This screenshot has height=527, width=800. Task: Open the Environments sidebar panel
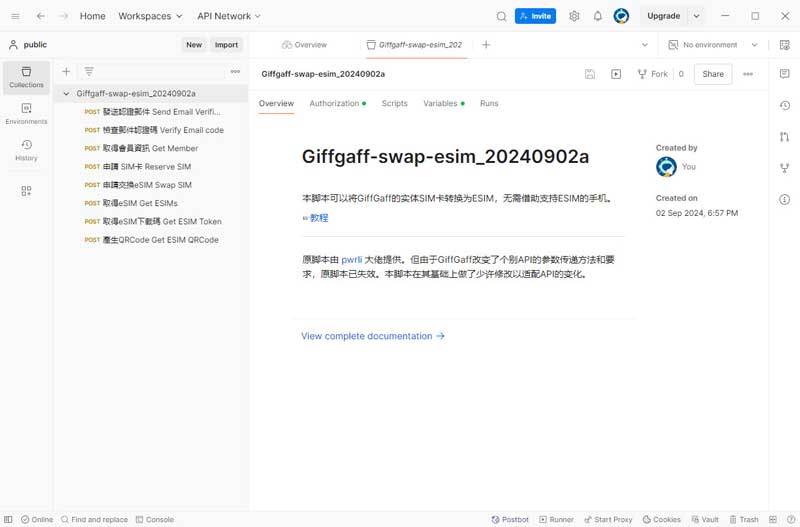point(26,113)
